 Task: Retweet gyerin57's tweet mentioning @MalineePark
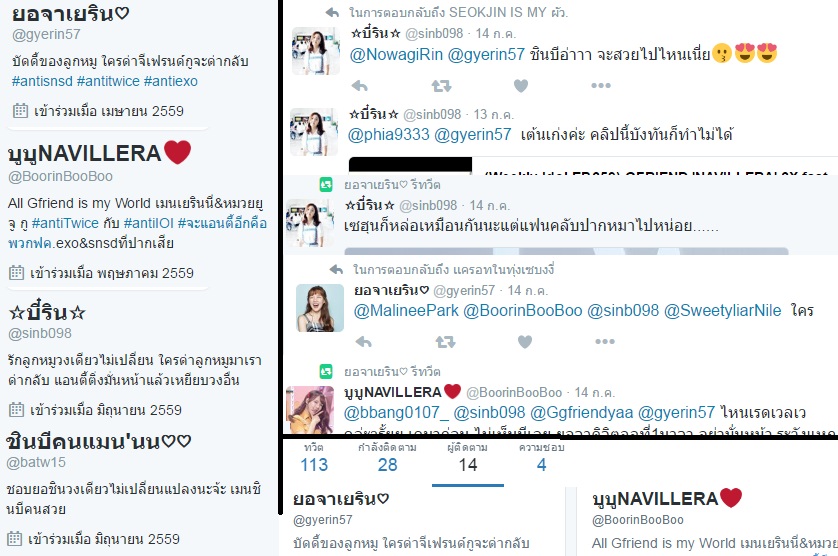pyautogui.click(x=445, y=342)
